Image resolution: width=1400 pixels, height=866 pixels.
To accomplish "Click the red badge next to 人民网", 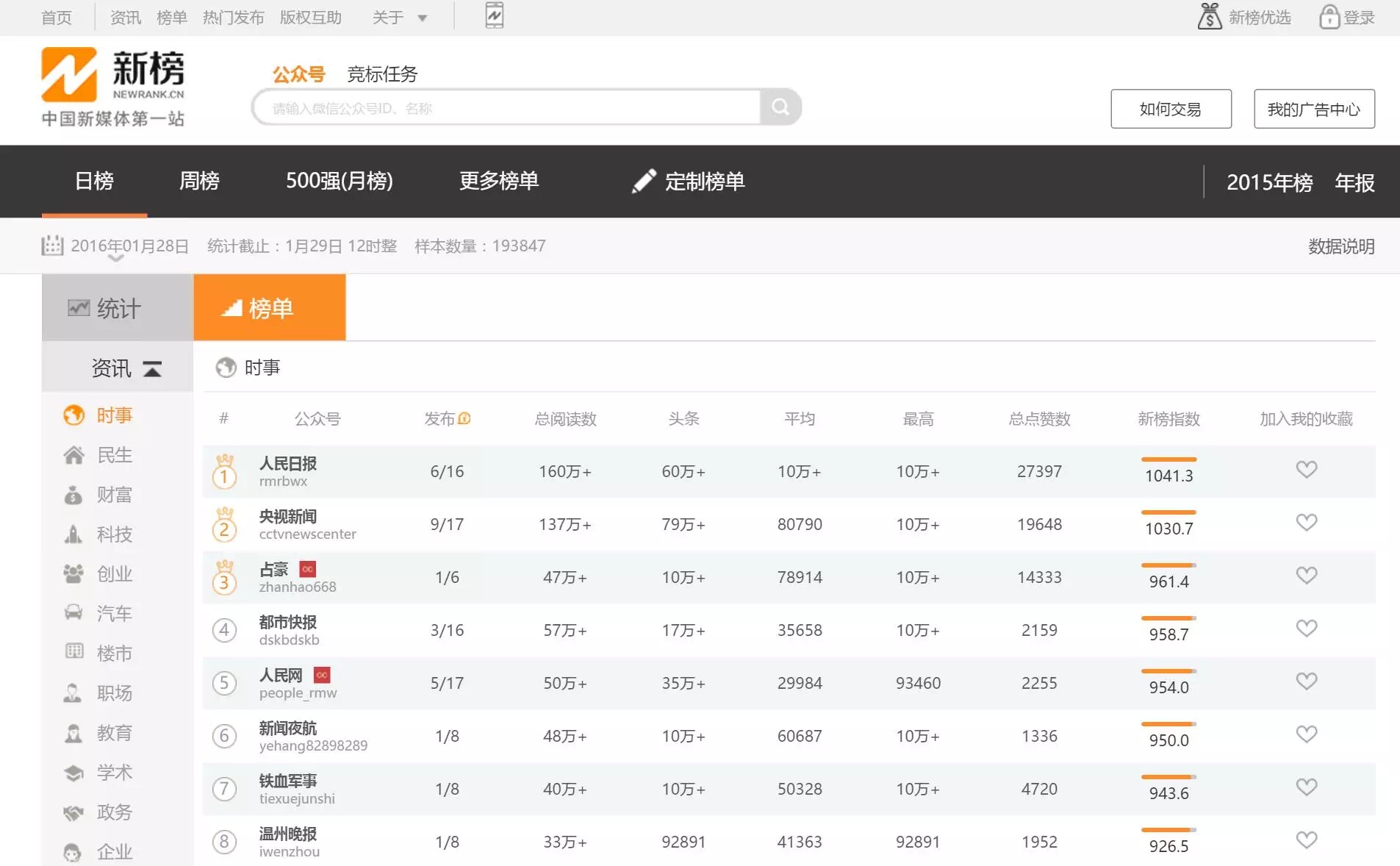I will point(322,675).
